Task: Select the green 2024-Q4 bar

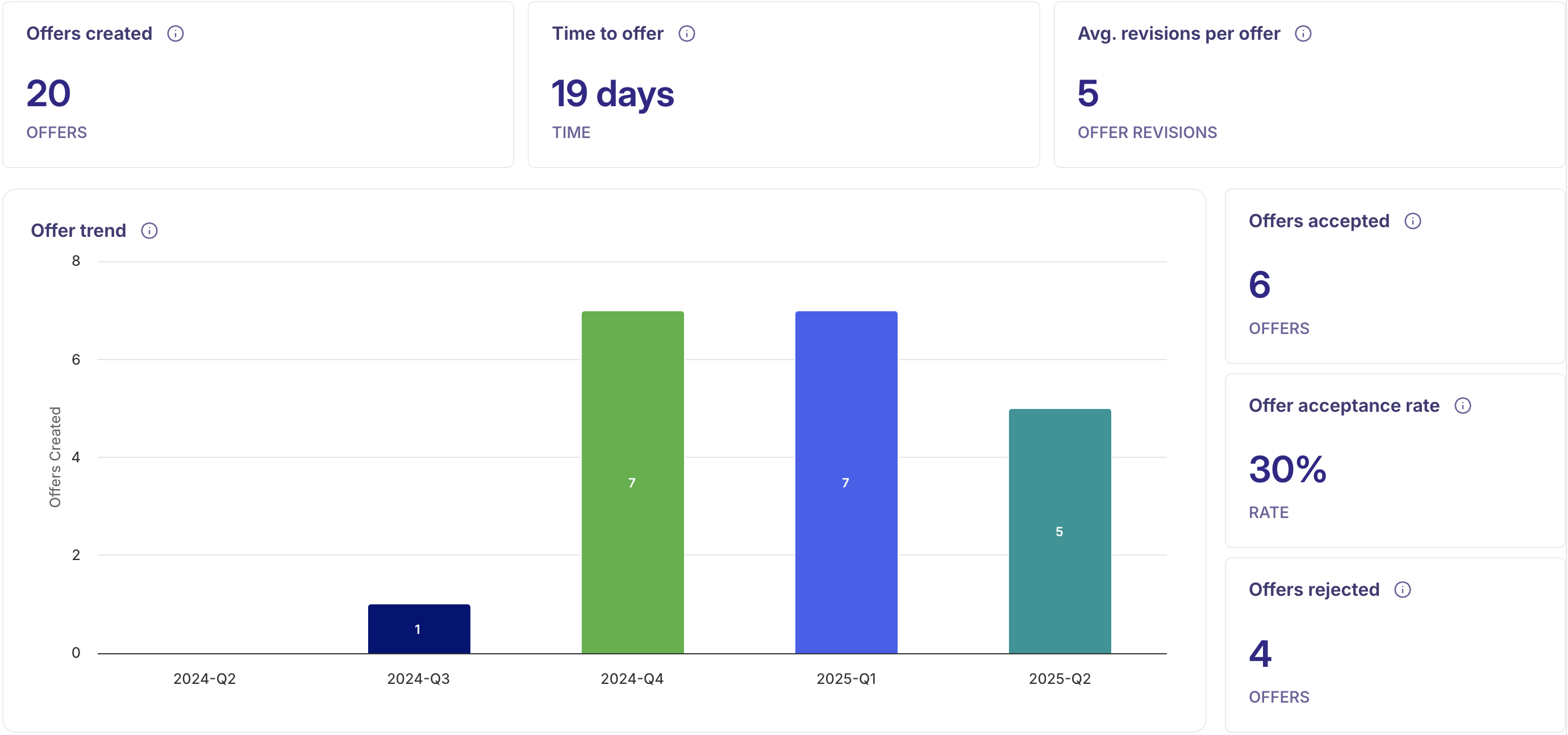Action: (x=632, y=481)
